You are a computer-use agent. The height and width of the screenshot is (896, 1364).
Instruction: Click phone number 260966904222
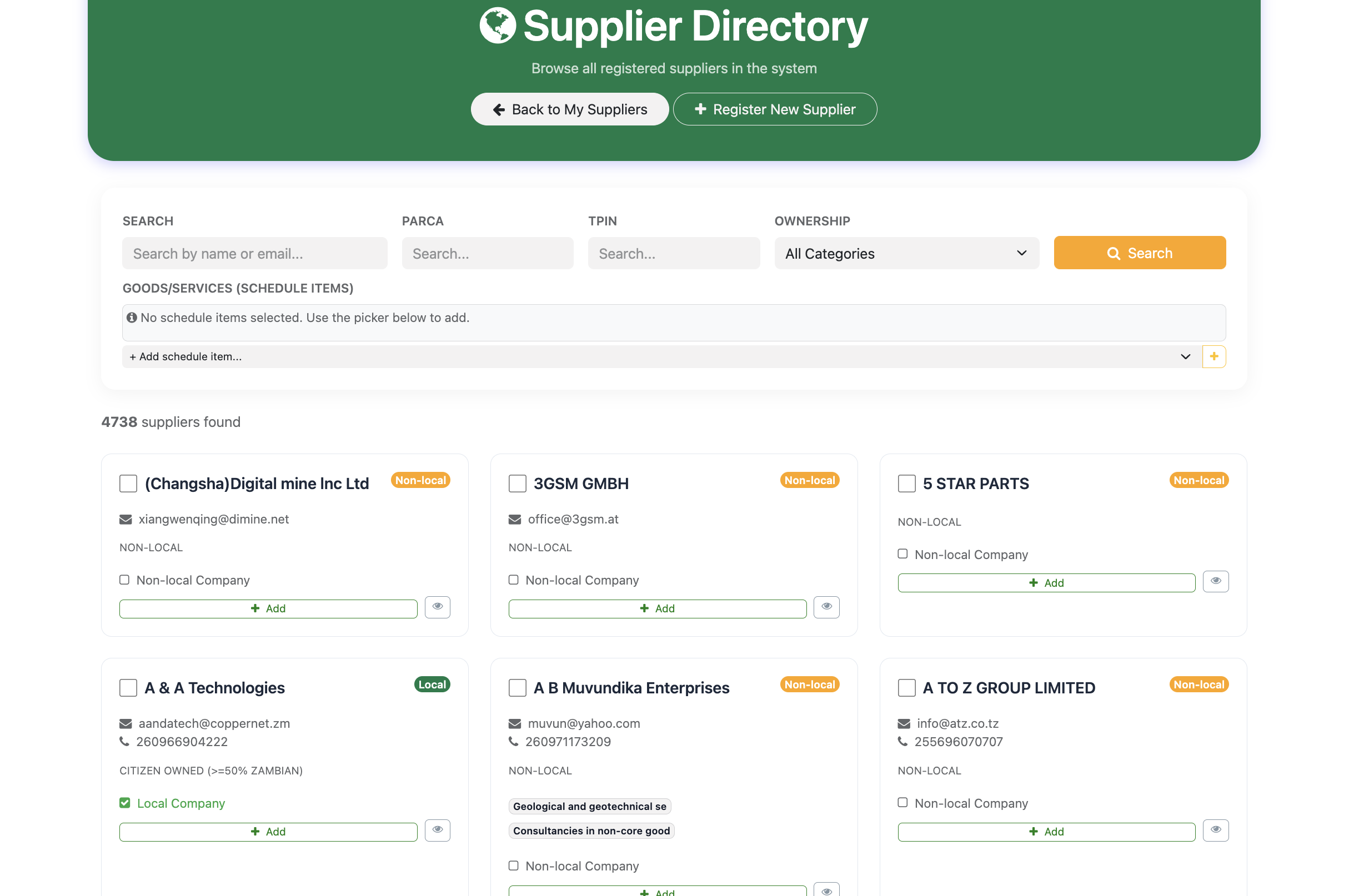(182, 741)
